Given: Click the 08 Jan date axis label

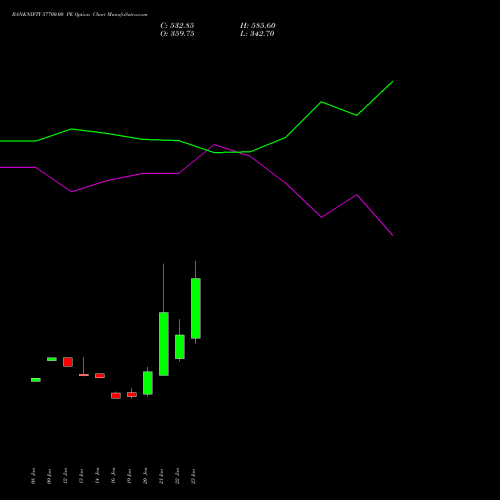Looking at the screenshot, I should (33, 476).
